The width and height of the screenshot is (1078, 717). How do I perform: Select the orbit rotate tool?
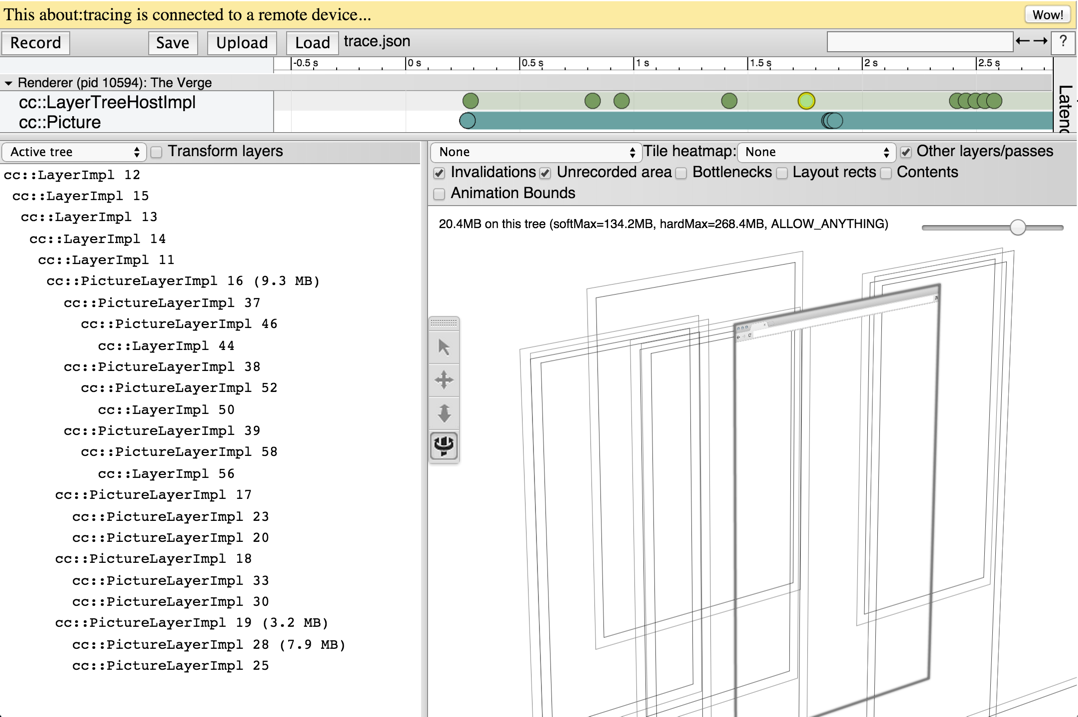click(x=444, y=445)
